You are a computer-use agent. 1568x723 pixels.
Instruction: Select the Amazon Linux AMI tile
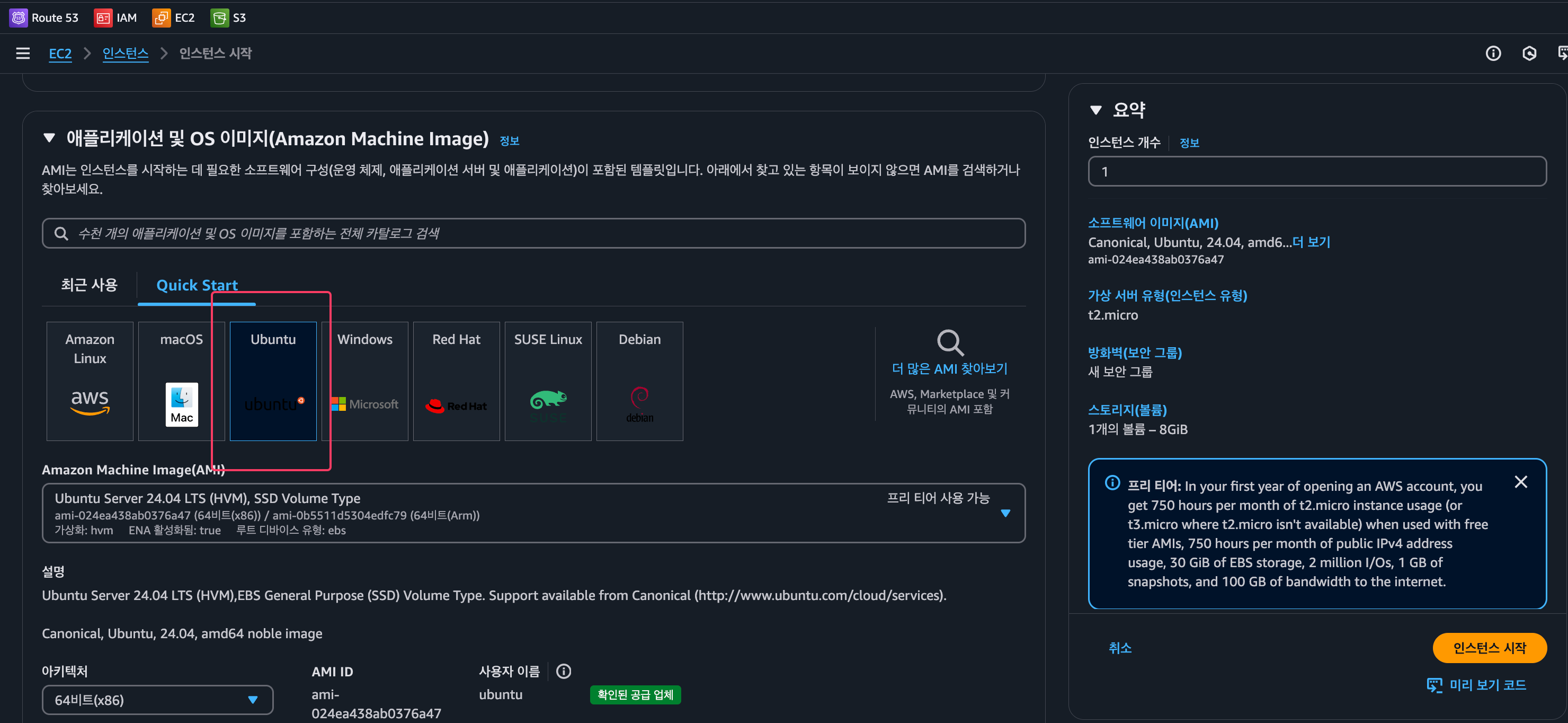90,381
